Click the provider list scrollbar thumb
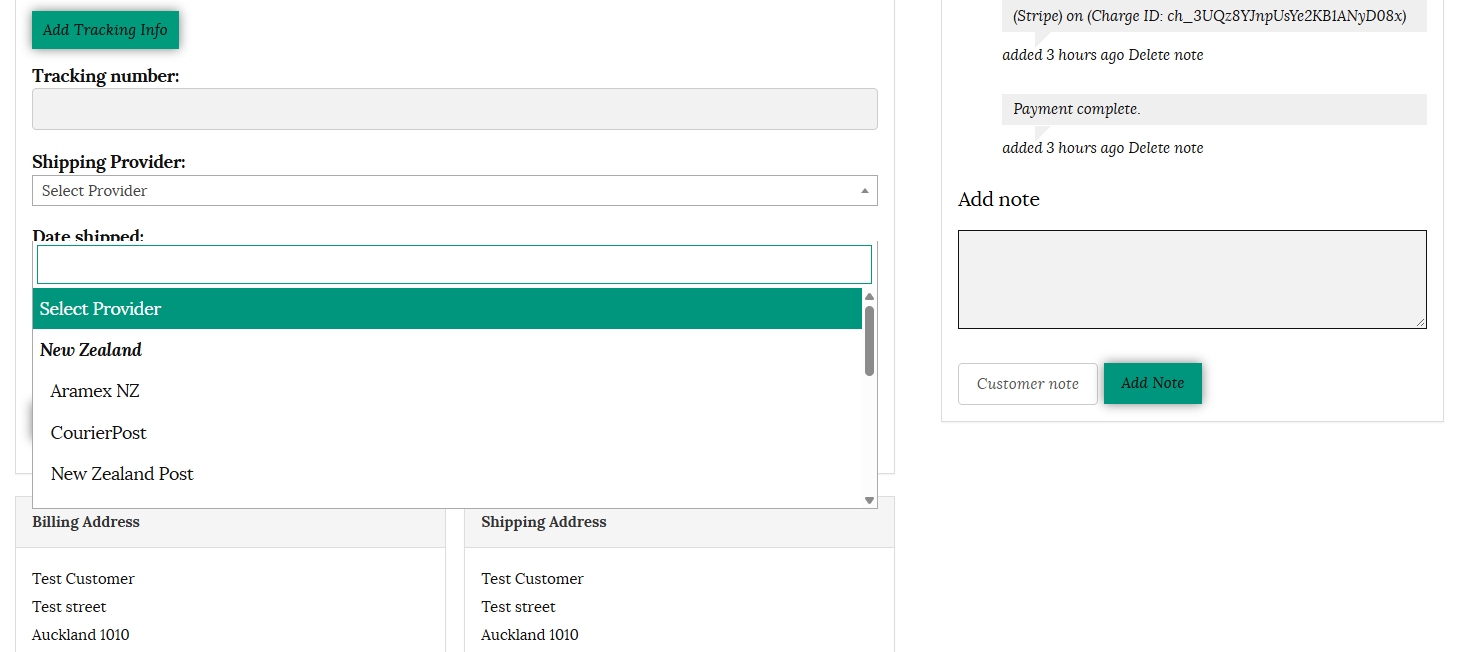Screen dimensions: 1472x652 pyautogui.click(x=869, y=341)
